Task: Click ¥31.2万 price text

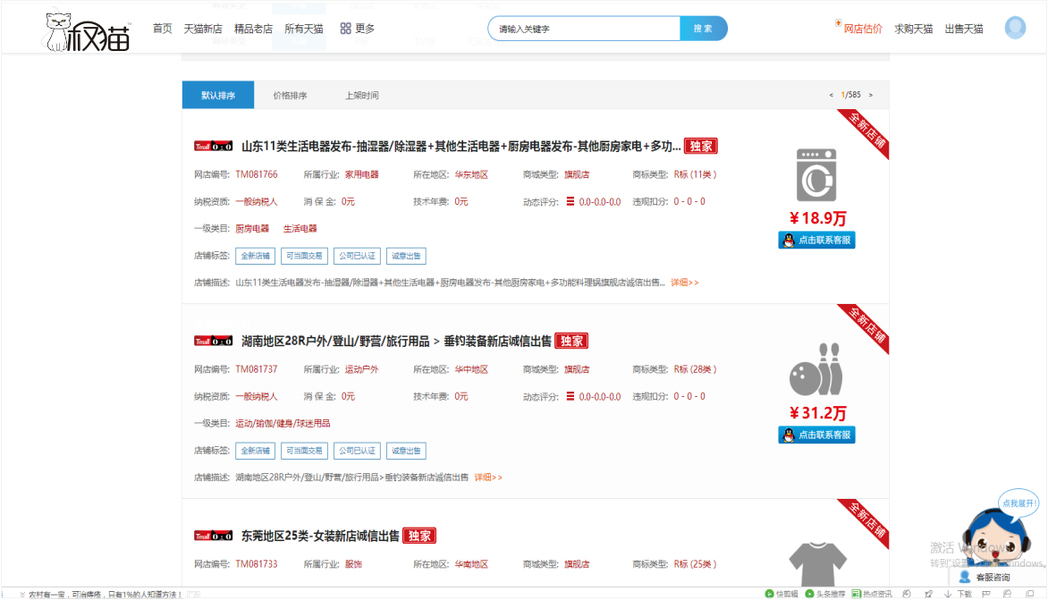Action: tap(817, 414)
